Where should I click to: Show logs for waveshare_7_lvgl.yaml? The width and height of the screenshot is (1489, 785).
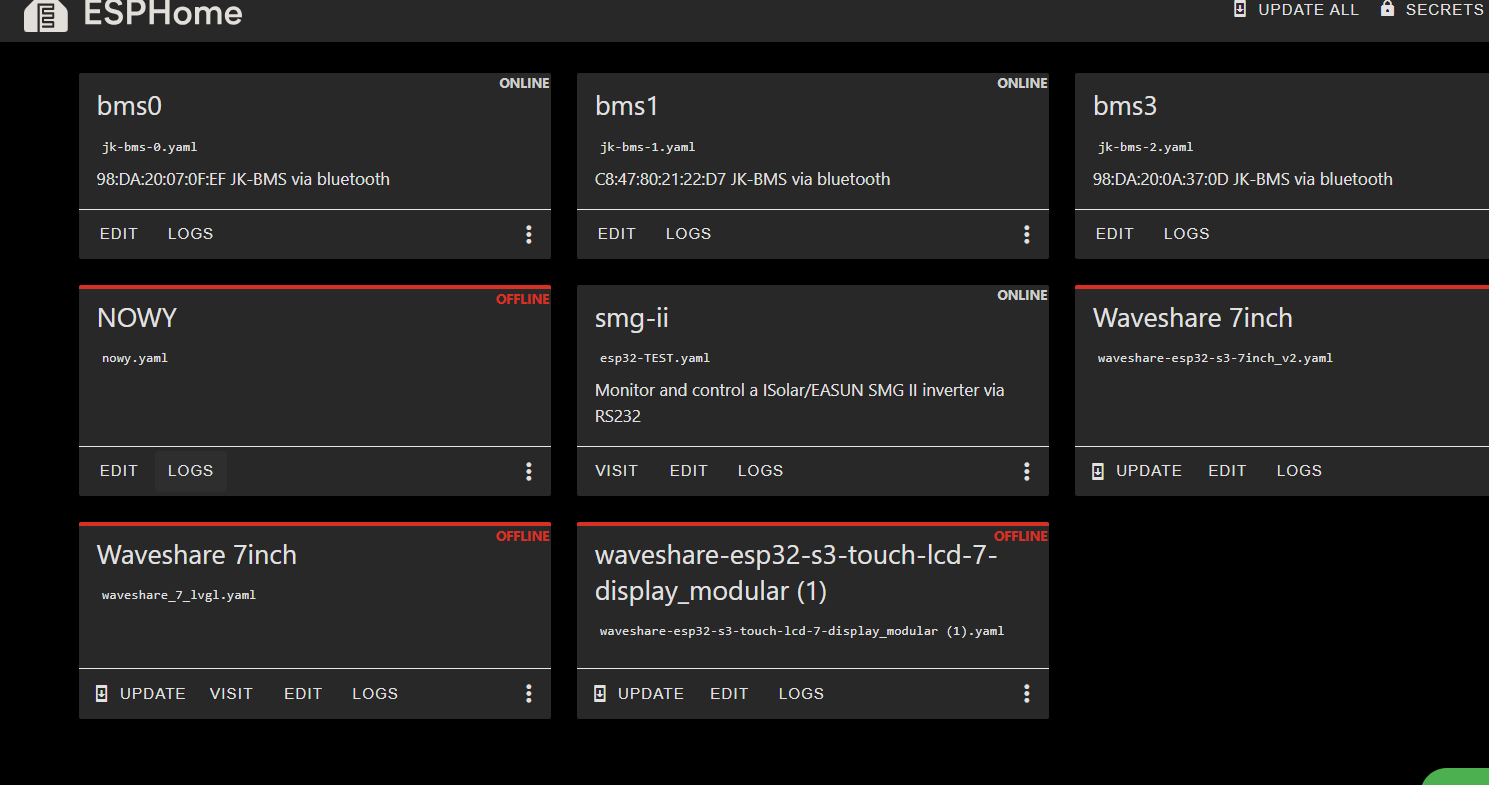[x=375, y=694]
